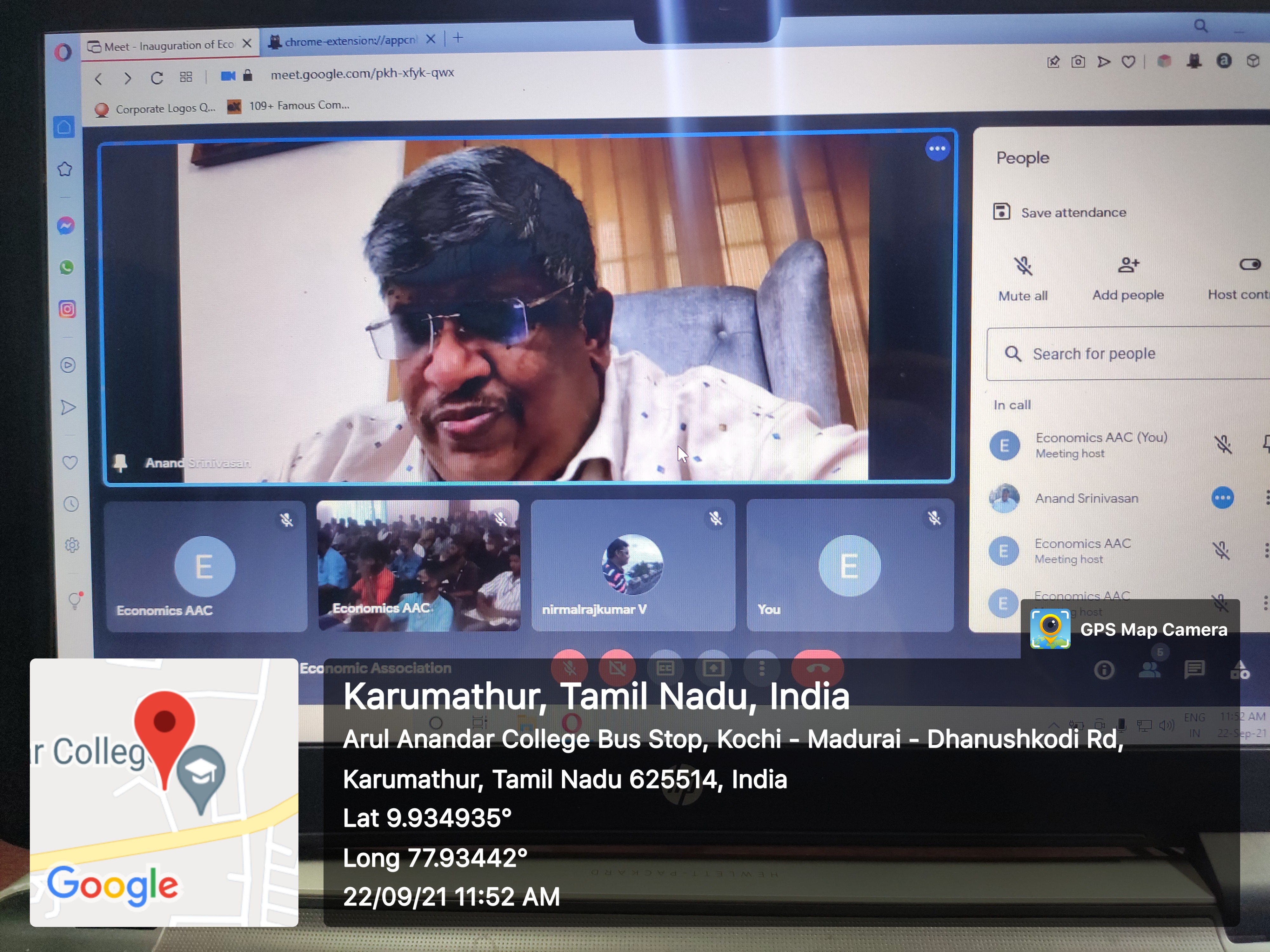
Task: Open WhatsApp from the Opera sidebar
Action: point(67,268)
